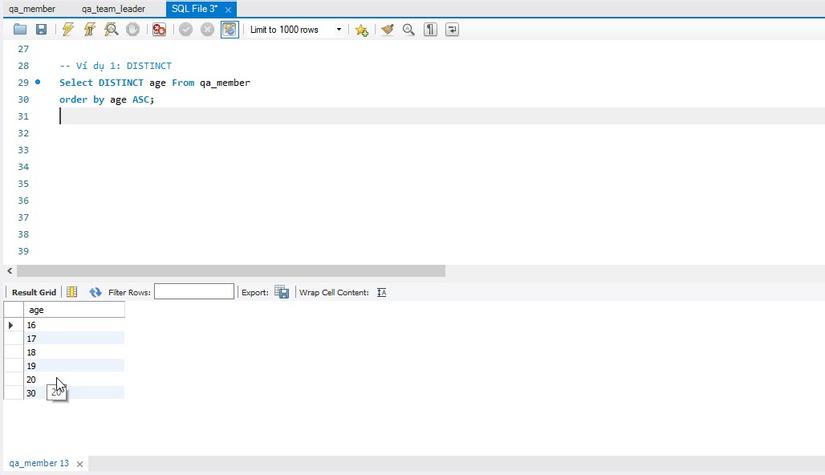This screenshot has height=475, width=825.
Task: Toggle Wrap Cell Content icon
Action: pyautogui.click(x=381, y=292)
